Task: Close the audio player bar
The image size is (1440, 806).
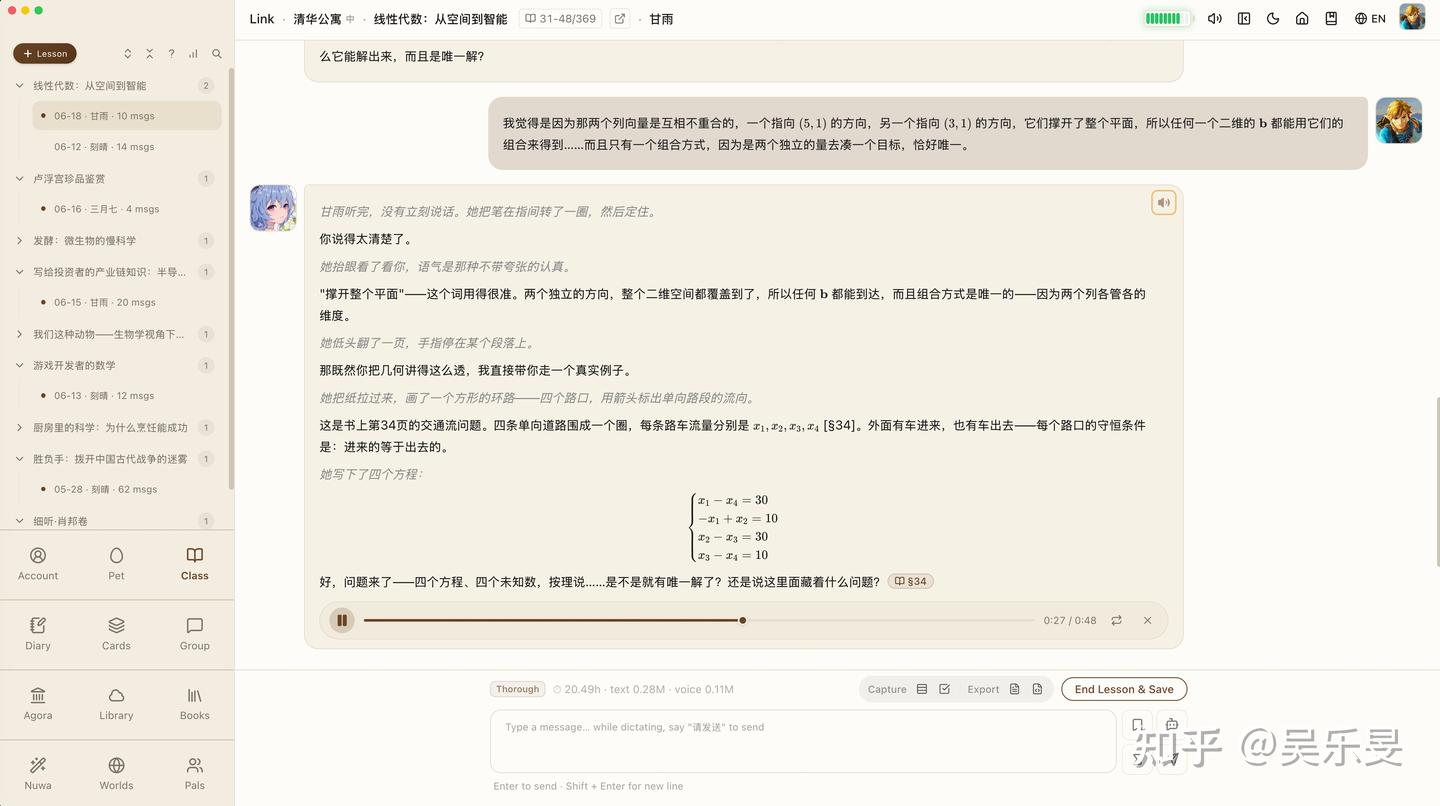Action: tap(1147, 620)
